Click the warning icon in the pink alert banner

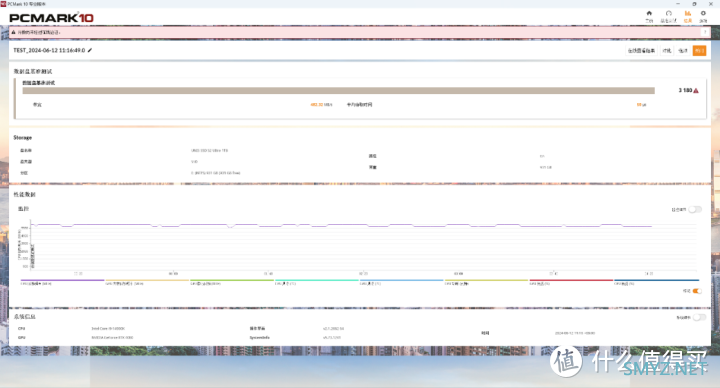[13, 33]
